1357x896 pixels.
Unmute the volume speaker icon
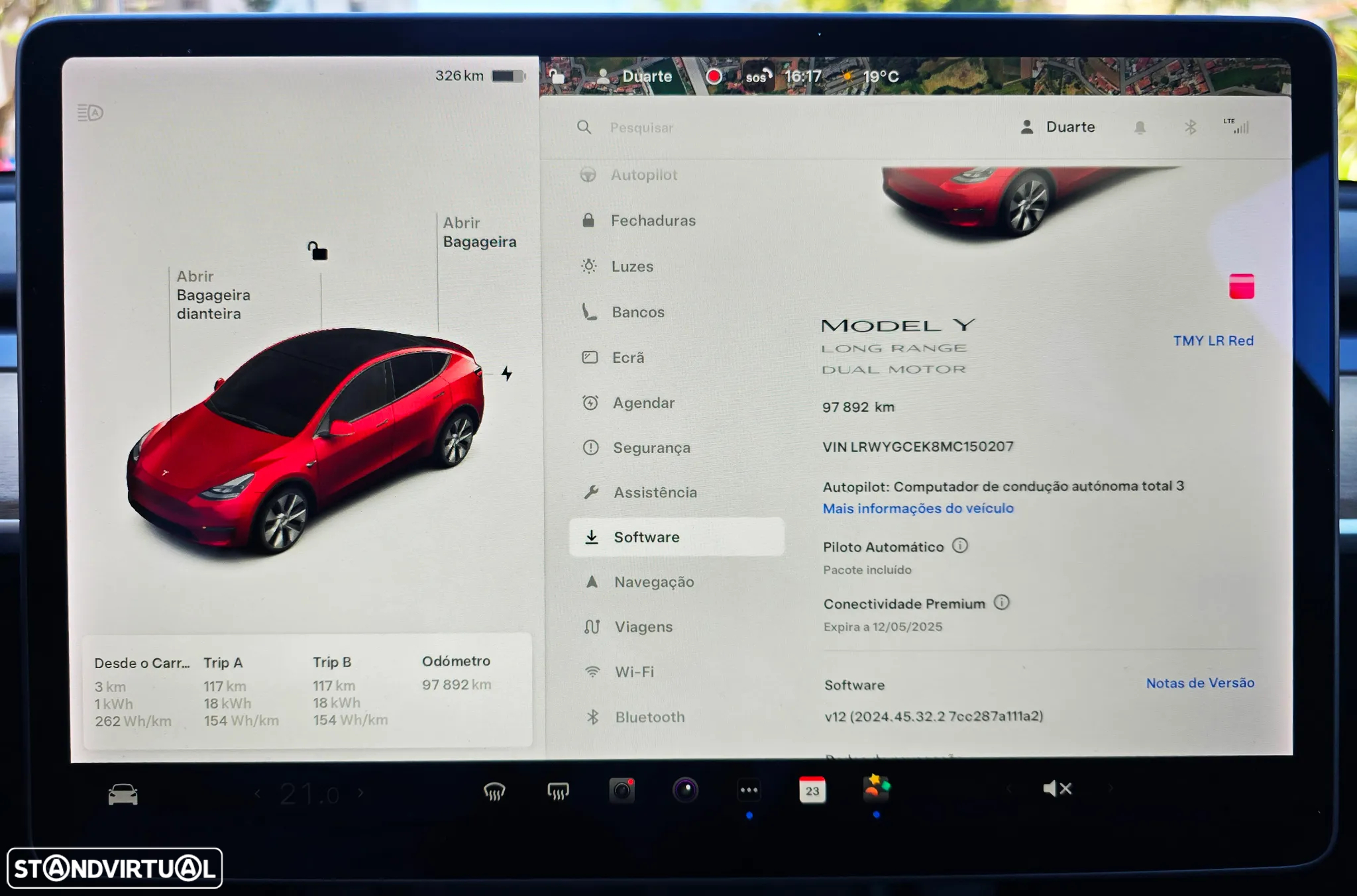click(x=1058, y=789)
